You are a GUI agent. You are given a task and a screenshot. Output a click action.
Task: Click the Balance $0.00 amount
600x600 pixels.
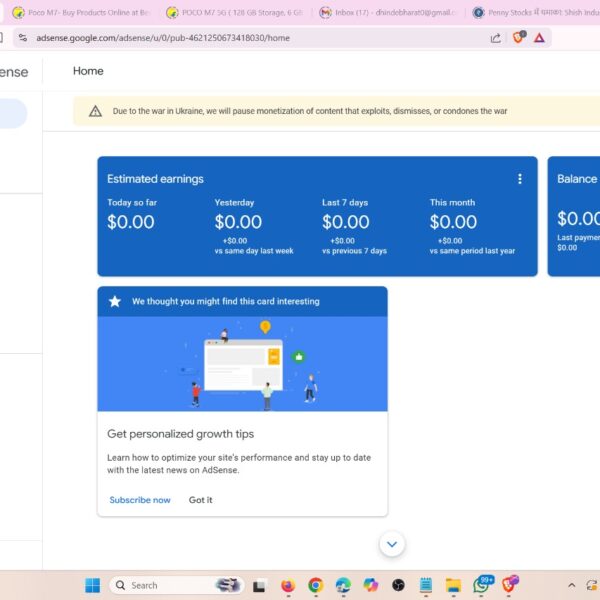click(x=579, y=218)
